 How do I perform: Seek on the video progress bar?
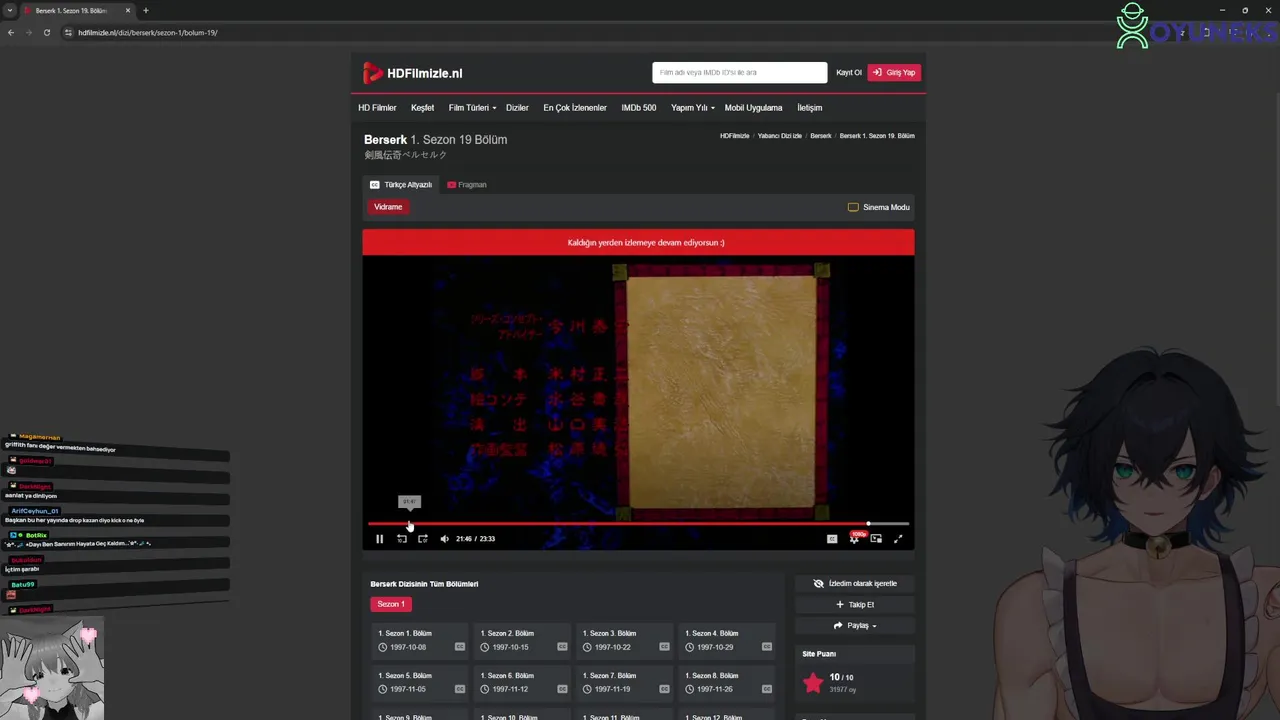point(638,524)
